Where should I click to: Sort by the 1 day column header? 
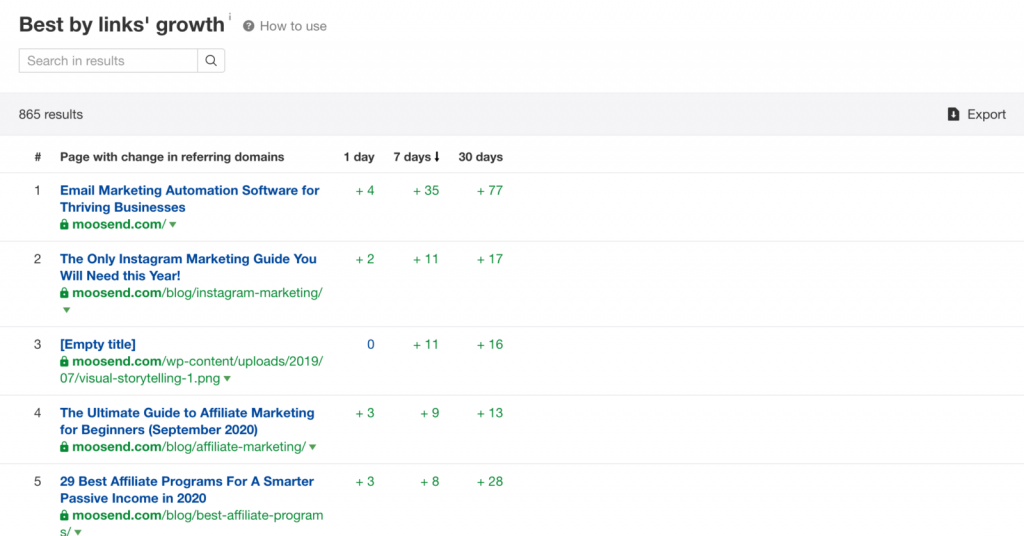pyautogui.click(x=358, y=157)
